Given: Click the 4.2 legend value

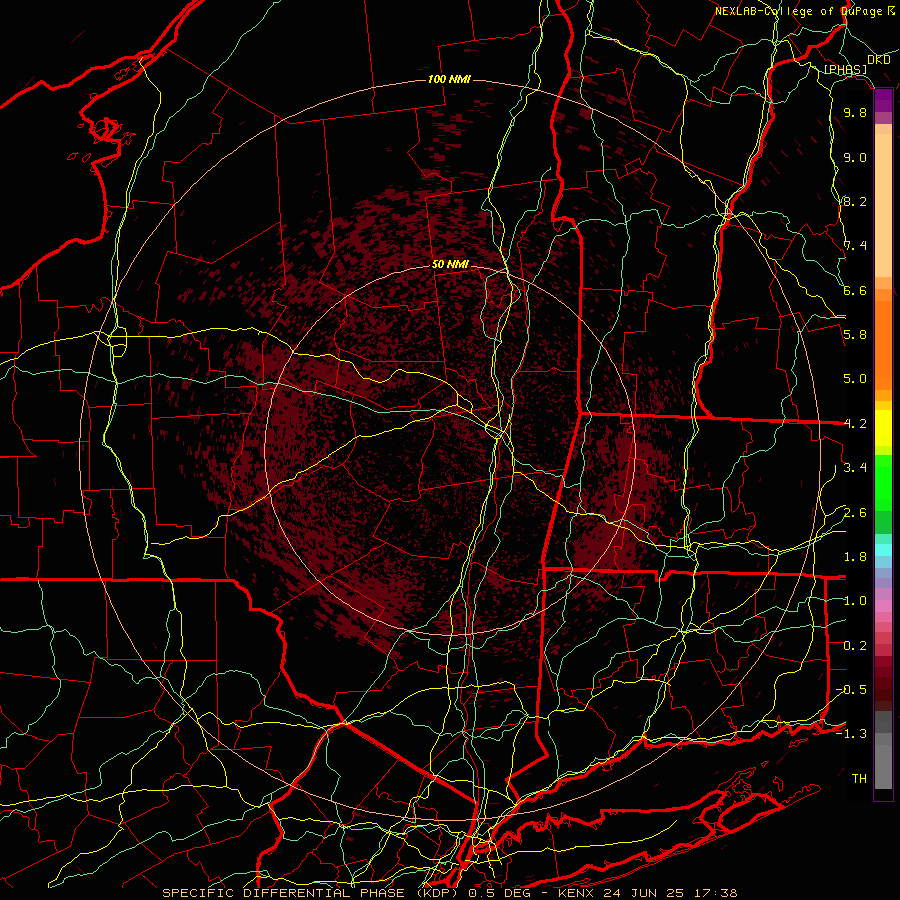Looking at the screenshot, I should coord(855,424).
